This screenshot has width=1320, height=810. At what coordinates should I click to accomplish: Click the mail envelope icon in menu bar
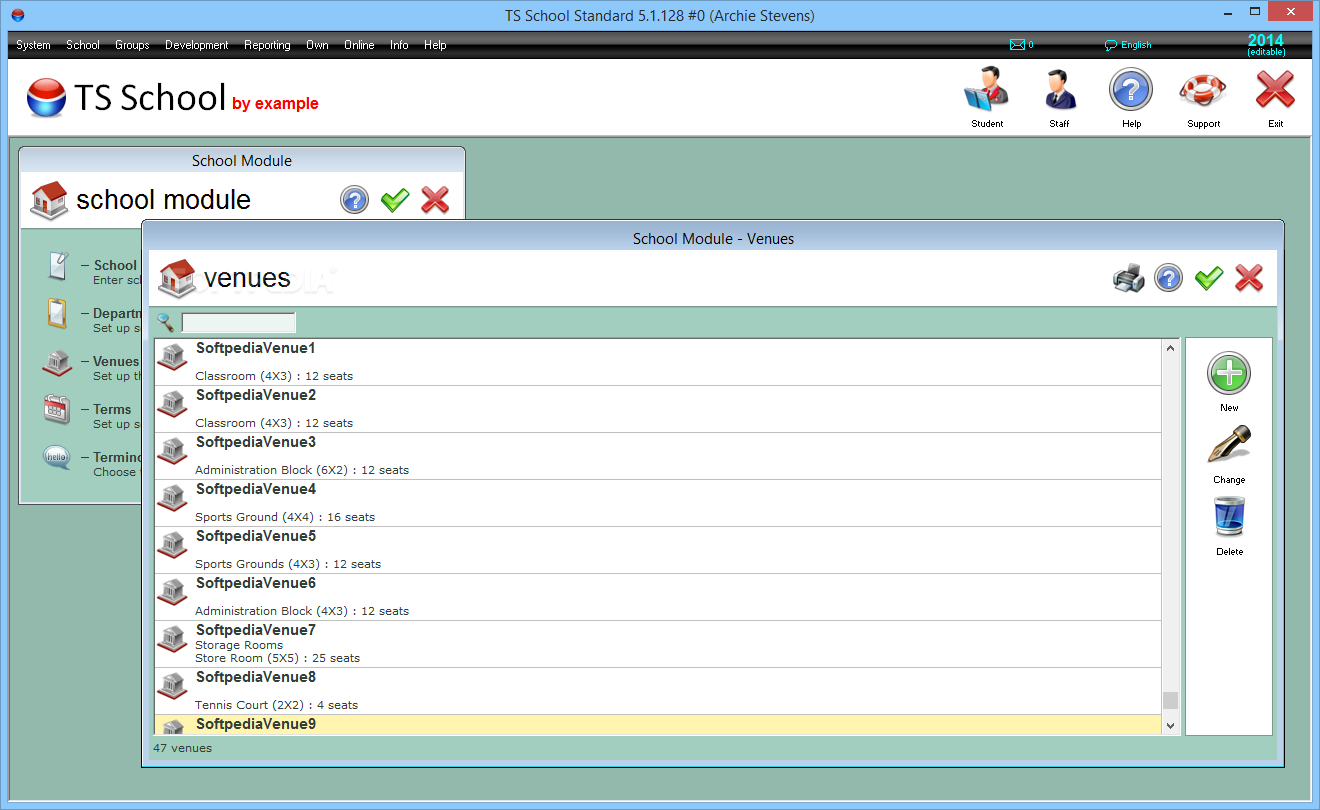click(x=1017, y=45)
